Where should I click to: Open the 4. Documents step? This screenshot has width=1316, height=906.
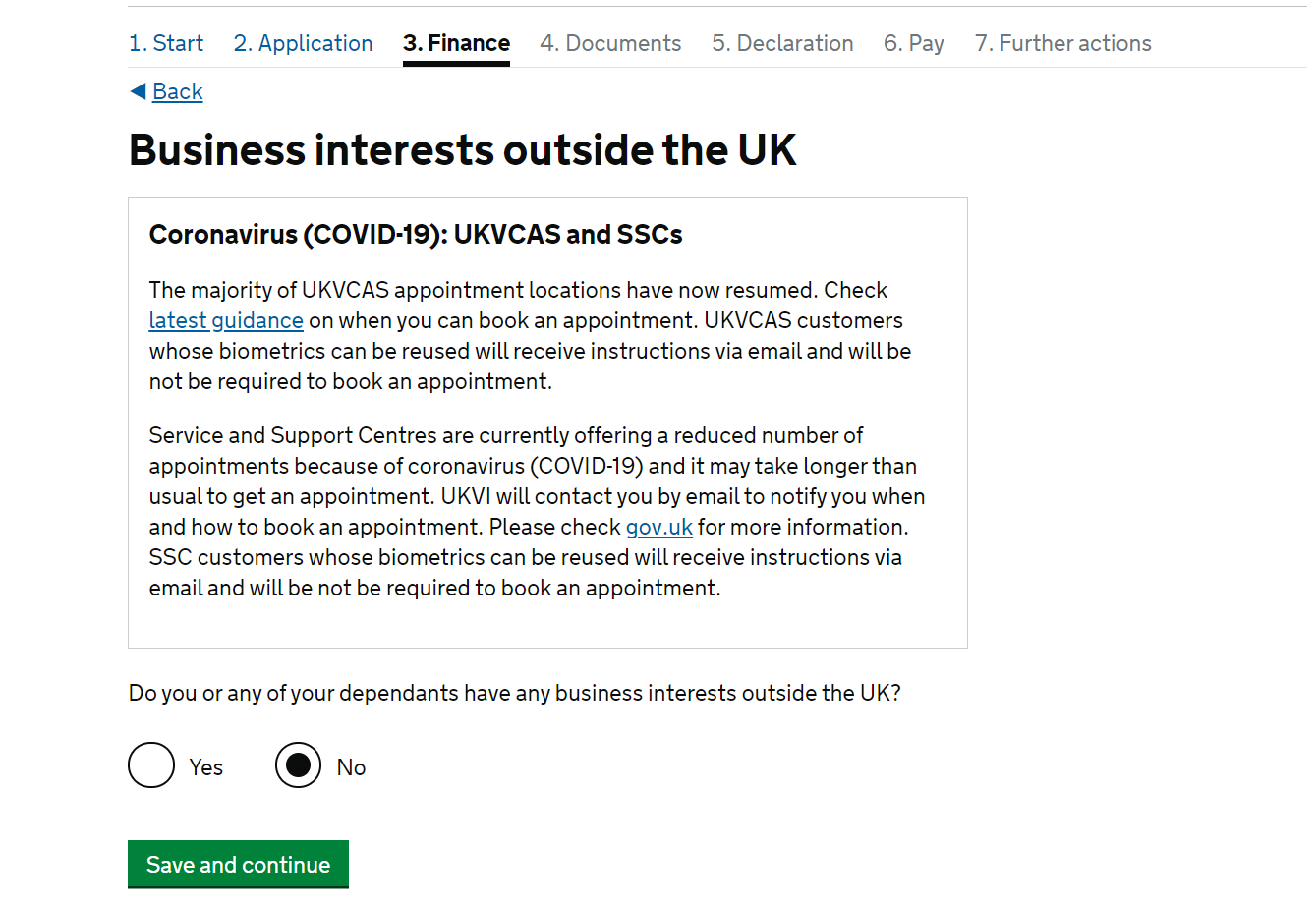pos(610,43)
